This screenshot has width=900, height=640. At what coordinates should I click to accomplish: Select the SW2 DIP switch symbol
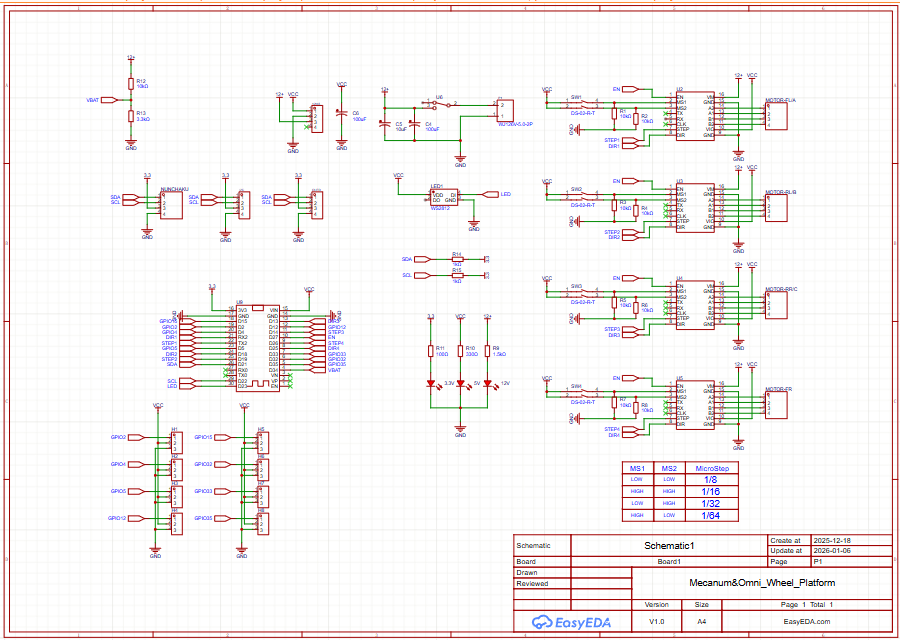[x=583, y=196]
